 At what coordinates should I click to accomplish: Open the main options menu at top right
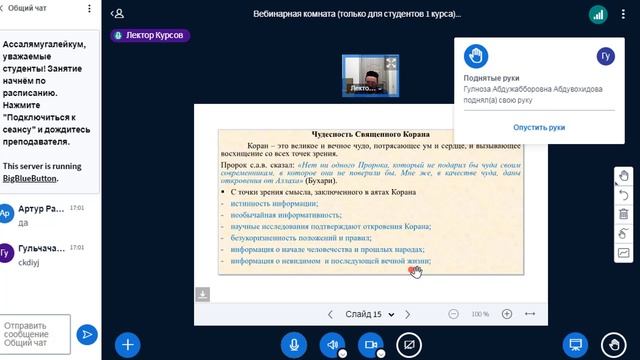(x=623, y=14)
